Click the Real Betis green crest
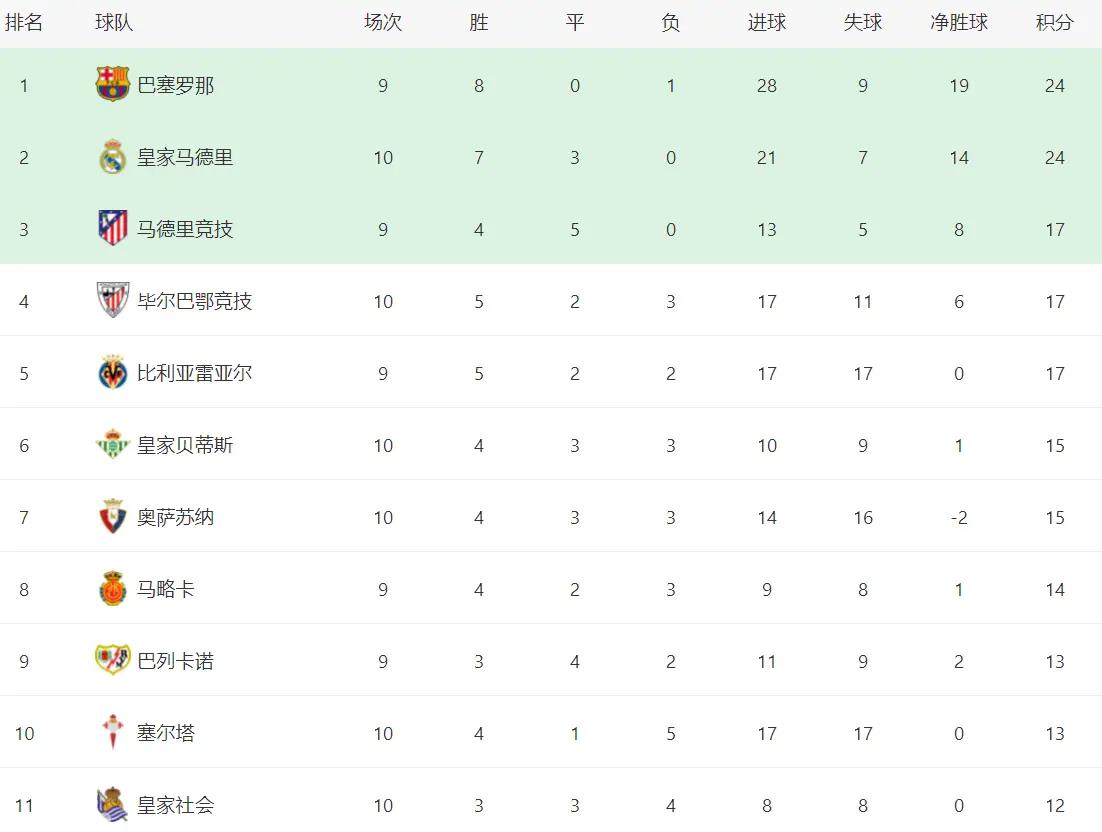This screenshot has height=832, width=1102. tap(112, 445)
